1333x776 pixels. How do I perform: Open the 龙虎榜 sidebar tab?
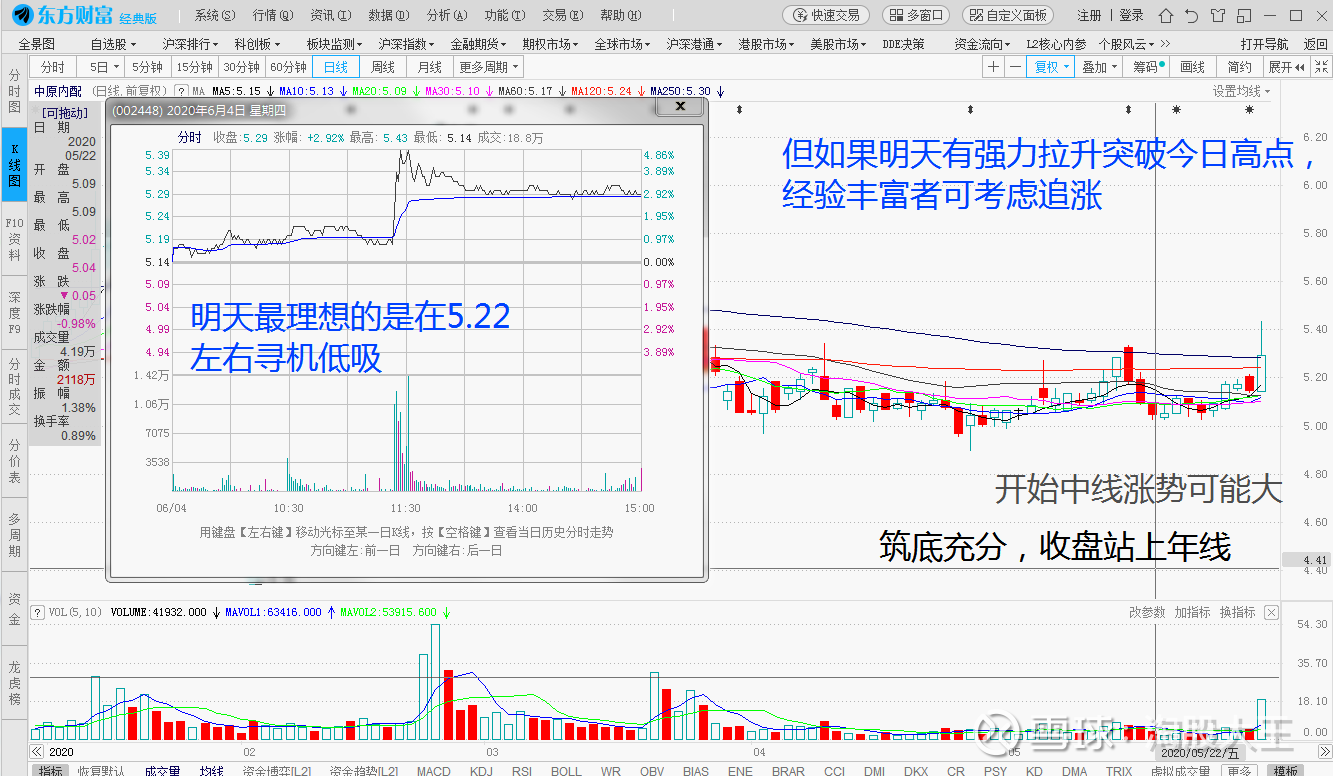click(14, 683)
